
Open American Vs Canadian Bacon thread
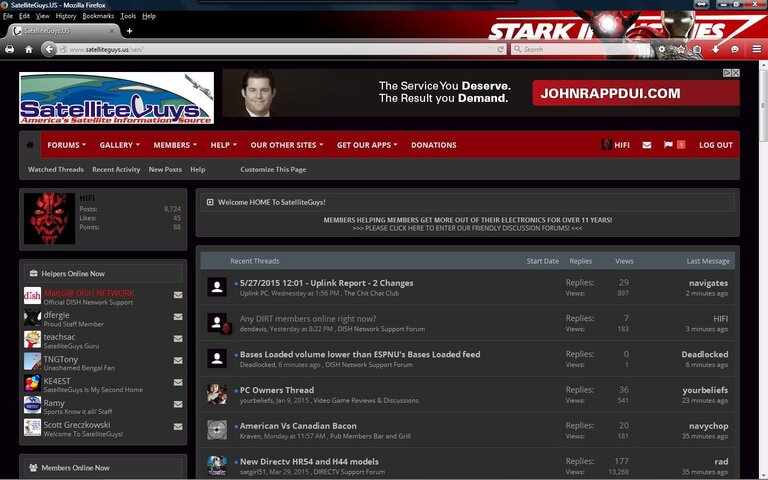[x=298, y=426]
